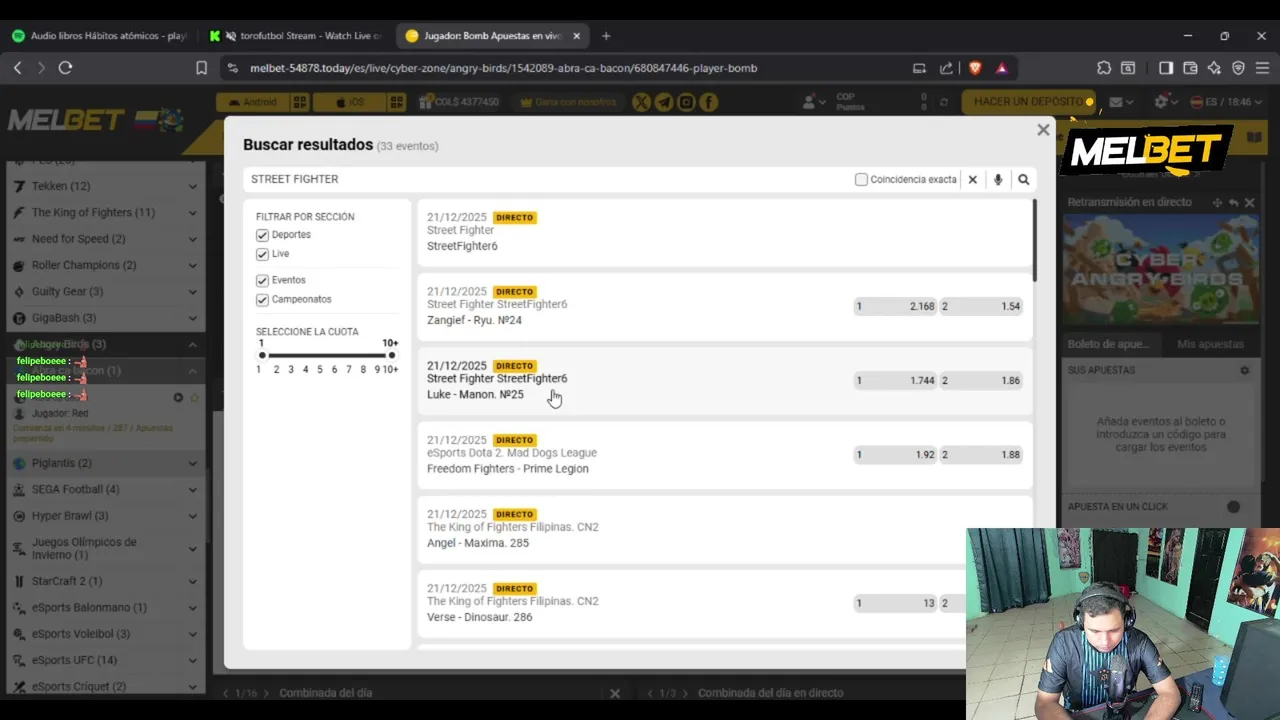This screenshot has width=1280, height=720.
Task: Switch to torofutbol Stream browser tab
Action: coord(297,36)
